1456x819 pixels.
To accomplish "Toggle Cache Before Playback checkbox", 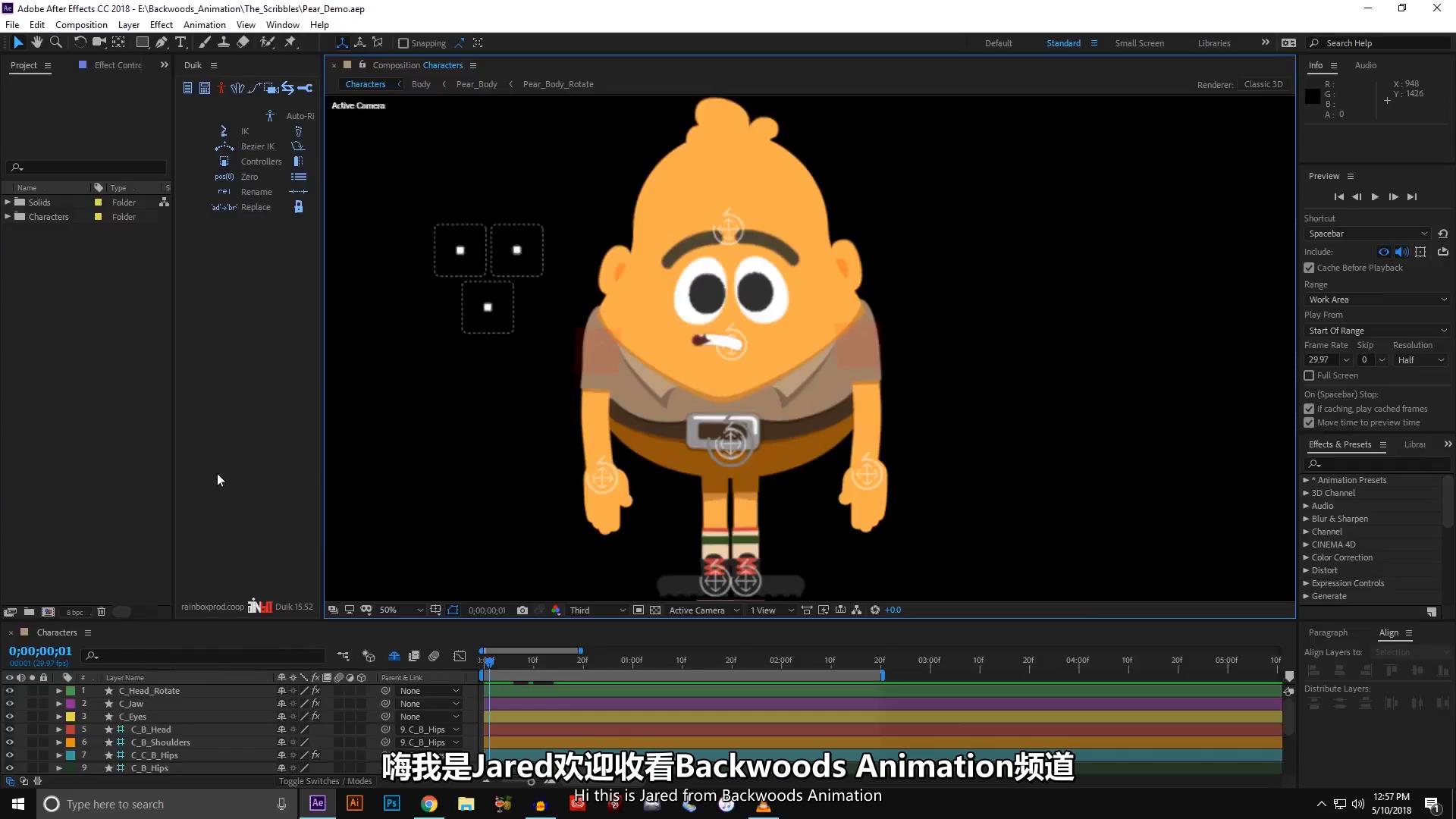I will pyautogui.click(x=1309, y=268).
